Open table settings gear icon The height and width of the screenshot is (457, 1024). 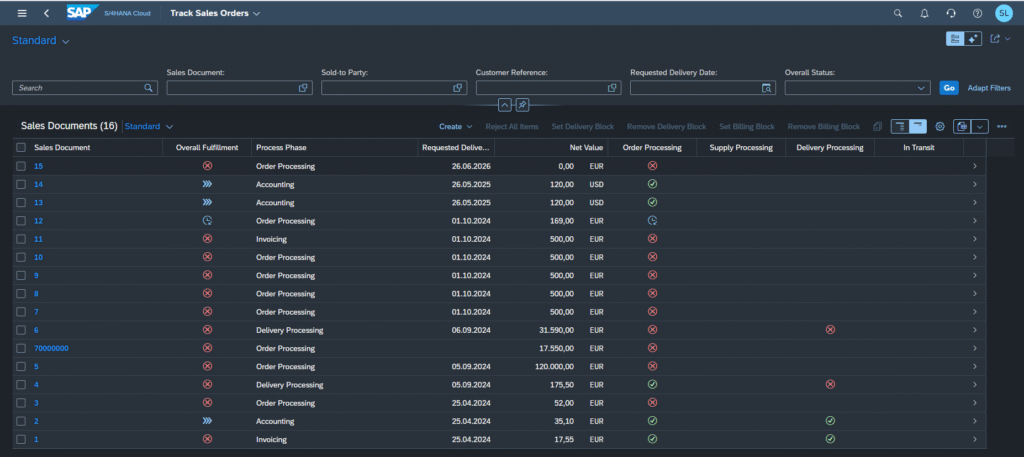click(x=940, y=127)
